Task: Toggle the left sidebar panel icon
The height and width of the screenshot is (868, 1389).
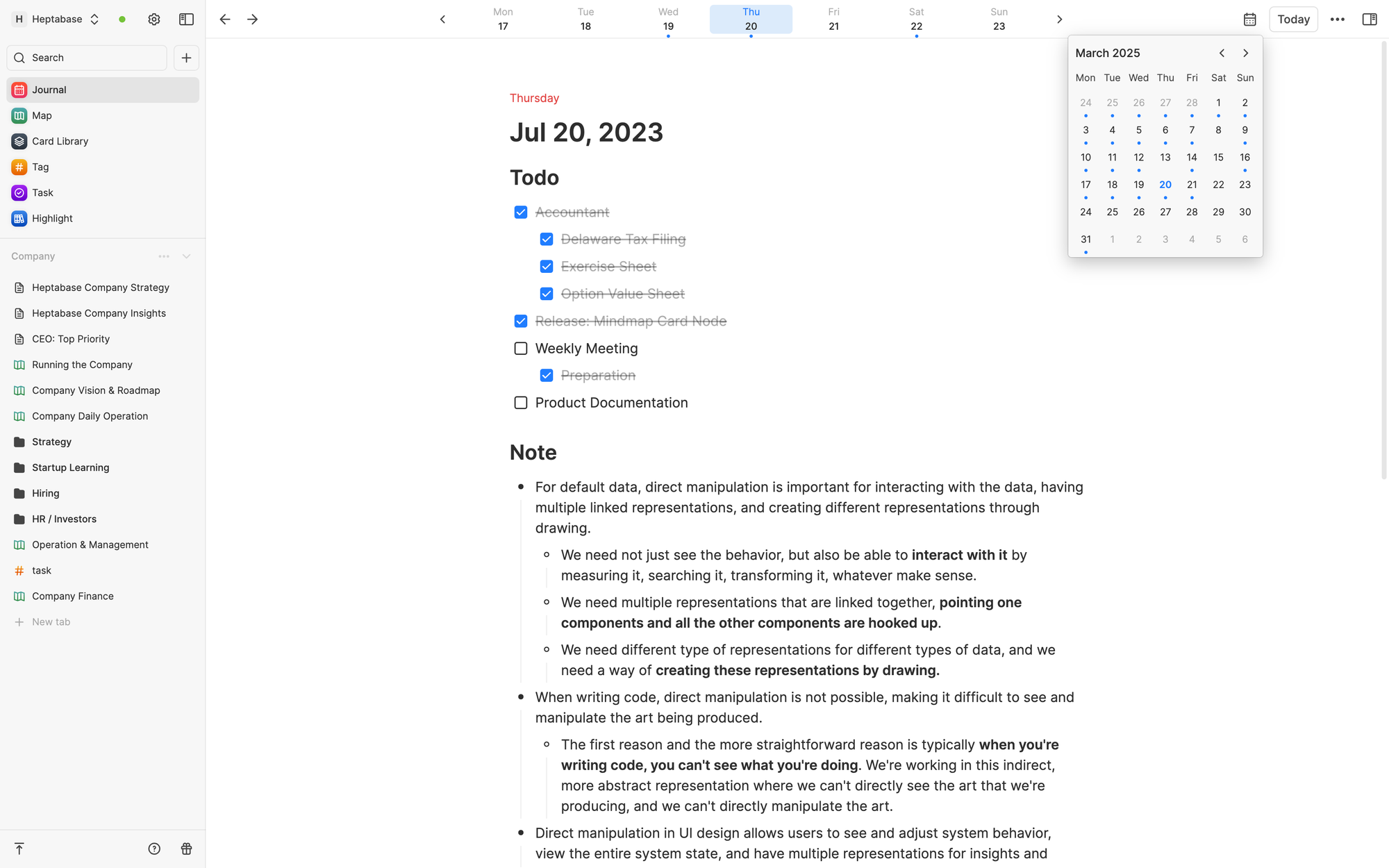Action: [x=186, y=19]
